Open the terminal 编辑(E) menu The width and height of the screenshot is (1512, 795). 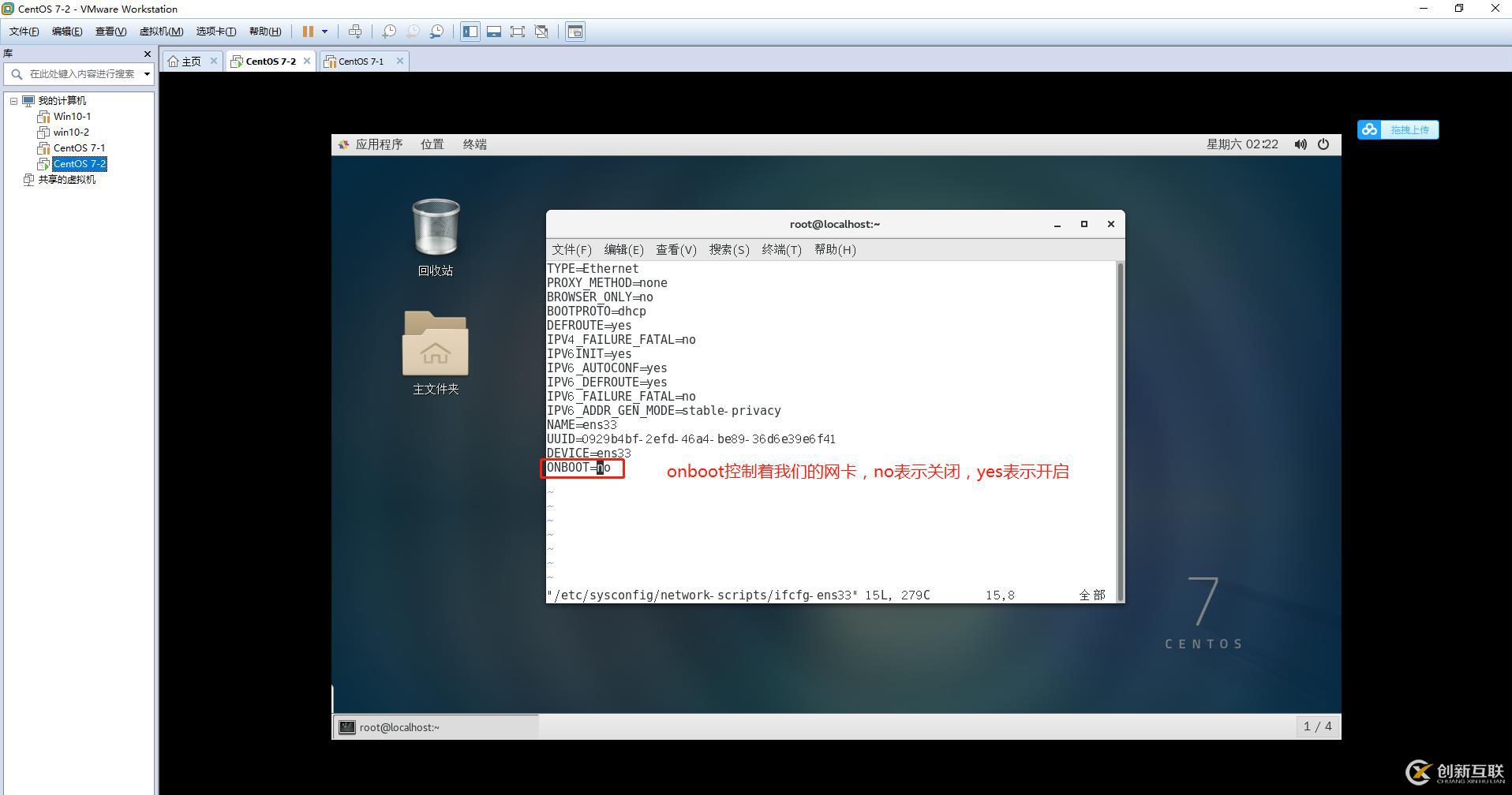click(623, 250)
